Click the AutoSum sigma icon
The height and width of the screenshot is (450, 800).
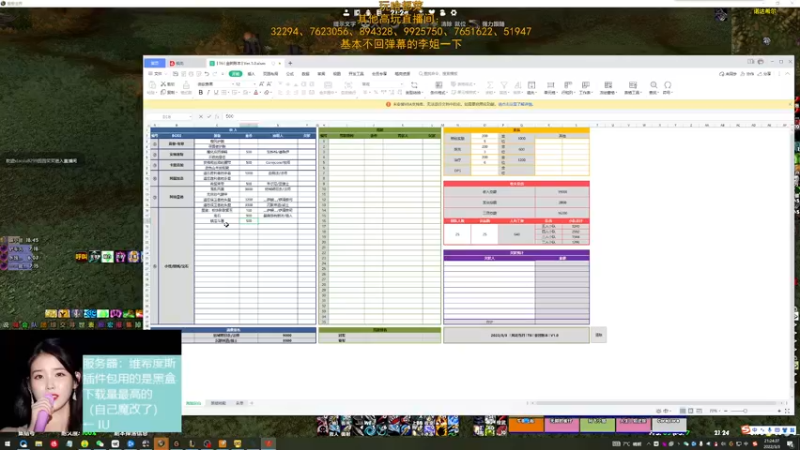[x=489, y=85]
